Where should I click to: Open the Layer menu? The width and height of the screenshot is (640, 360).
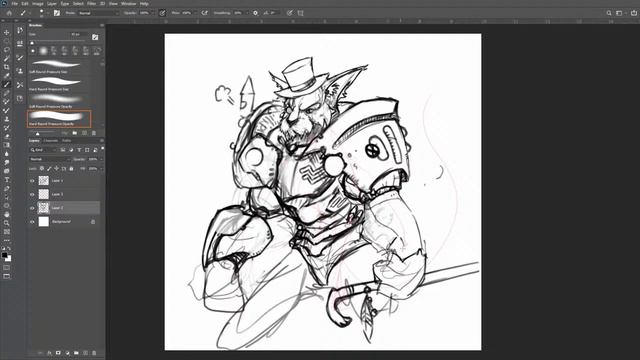(x=52, y=4)
